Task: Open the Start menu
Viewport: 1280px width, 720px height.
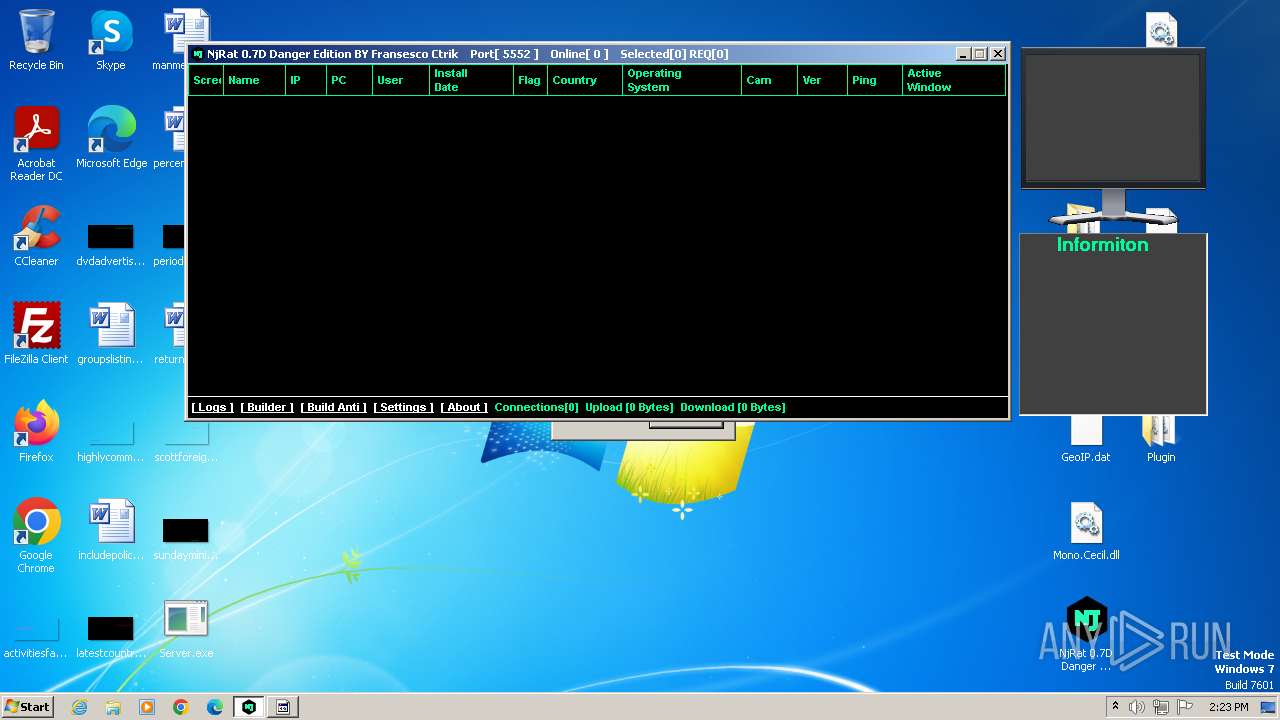Action: [27, 707]
